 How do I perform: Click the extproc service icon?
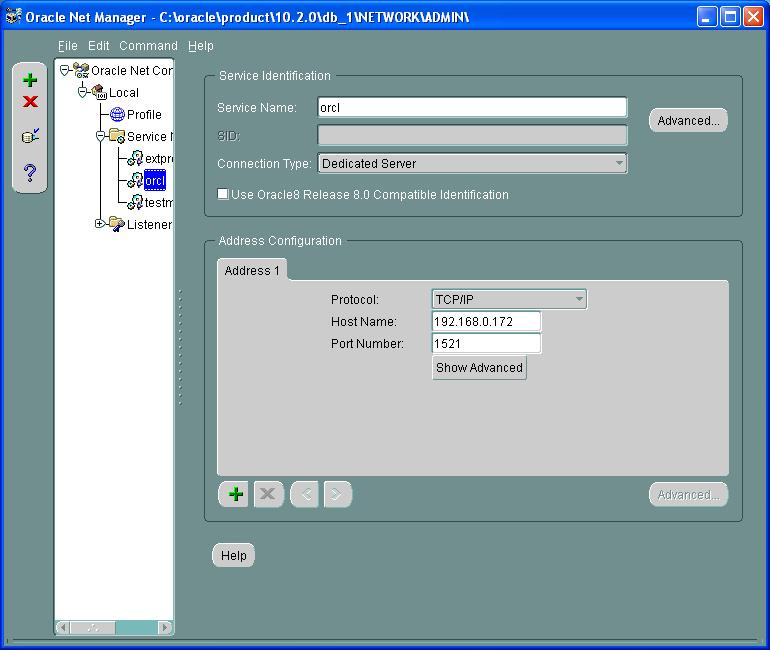coord(135,158)
